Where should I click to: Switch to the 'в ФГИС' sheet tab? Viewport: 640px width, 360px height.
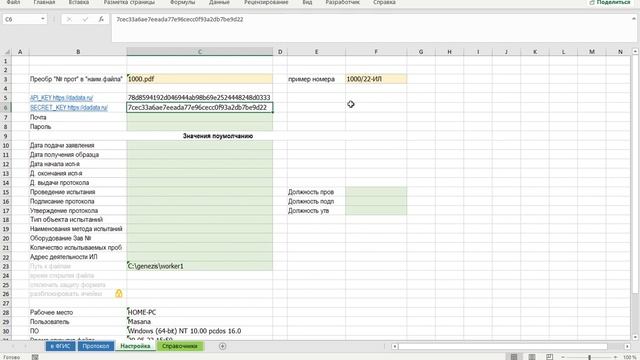point(60,346)
